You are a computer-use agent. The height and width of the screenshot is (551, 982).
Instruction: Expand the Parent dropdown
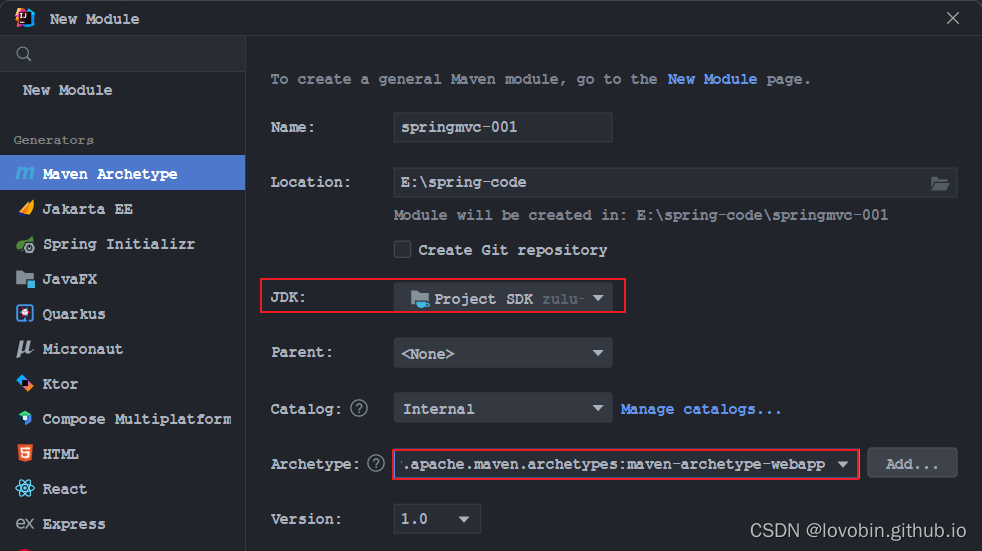503,353
